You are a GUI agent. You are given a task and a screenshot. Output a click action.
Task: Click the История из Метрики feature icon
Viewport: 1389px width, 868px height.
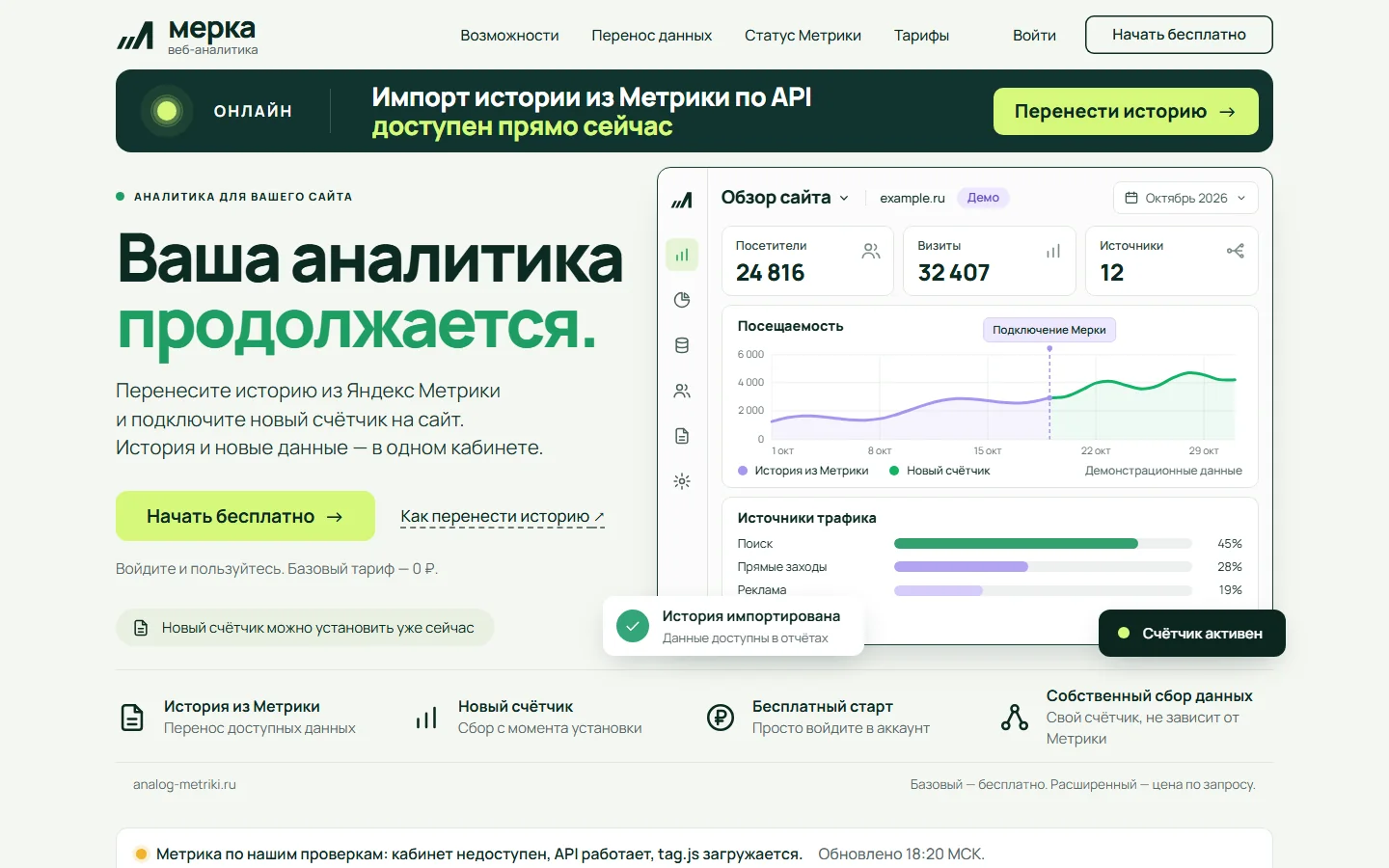coord(132,718)
